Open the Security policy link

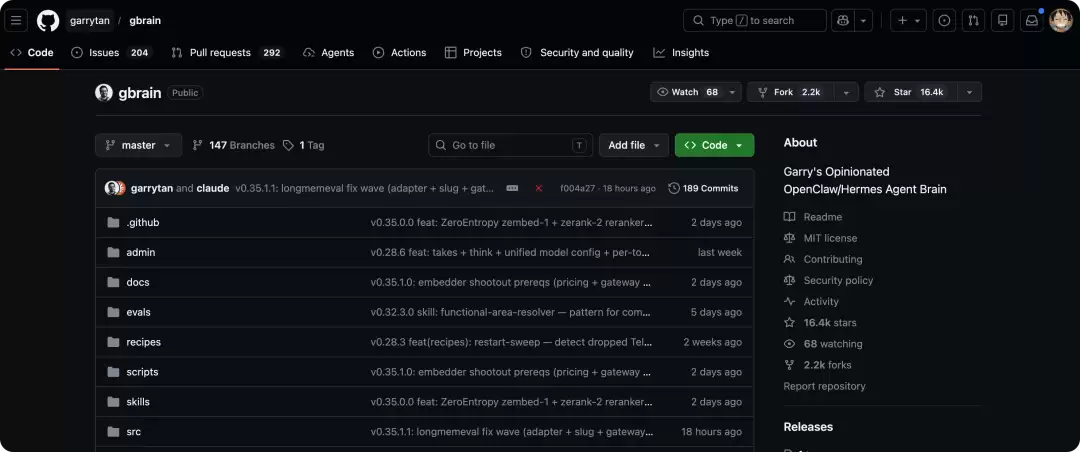(829, 280)
